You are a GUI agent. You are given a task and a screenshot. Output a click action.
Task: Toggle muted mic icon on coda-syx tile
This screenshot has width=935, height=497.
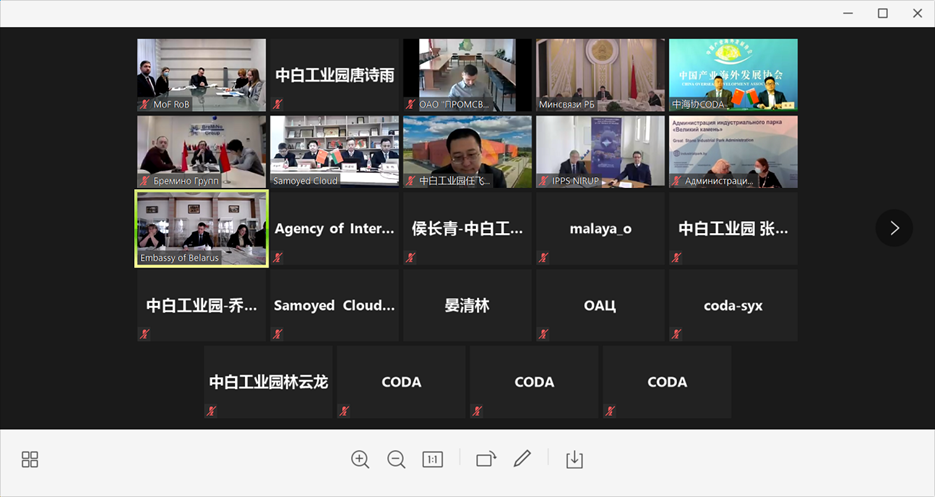tap(677, 334)
